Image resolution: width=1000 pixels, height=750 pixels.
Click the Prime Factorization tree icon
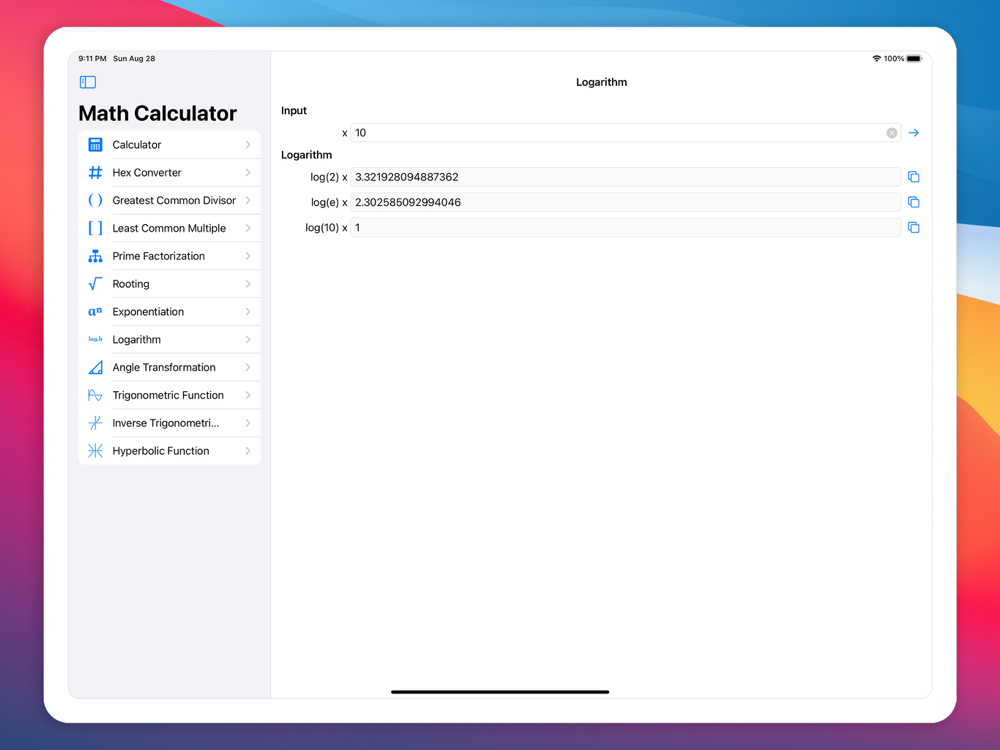(x=95, y=256)
